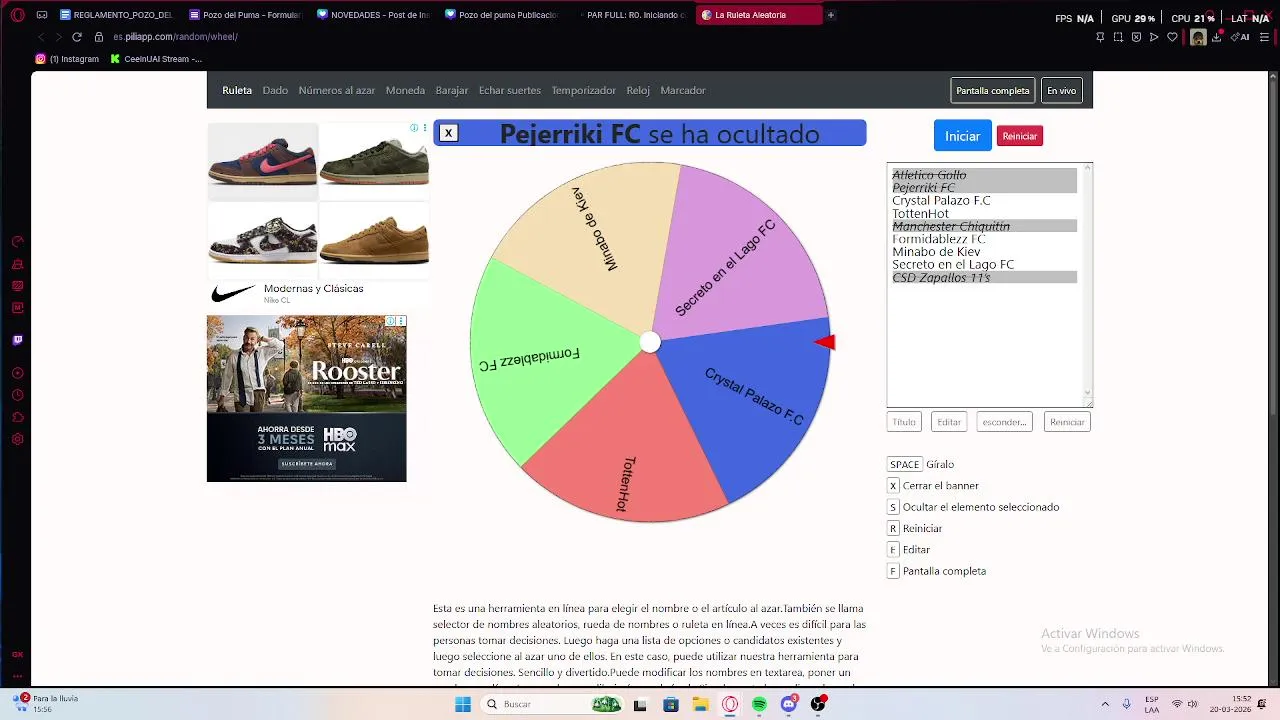The image size is (1280, 720).
Task: Open the Para la lluvia weather widget
Action: (45, 703)
